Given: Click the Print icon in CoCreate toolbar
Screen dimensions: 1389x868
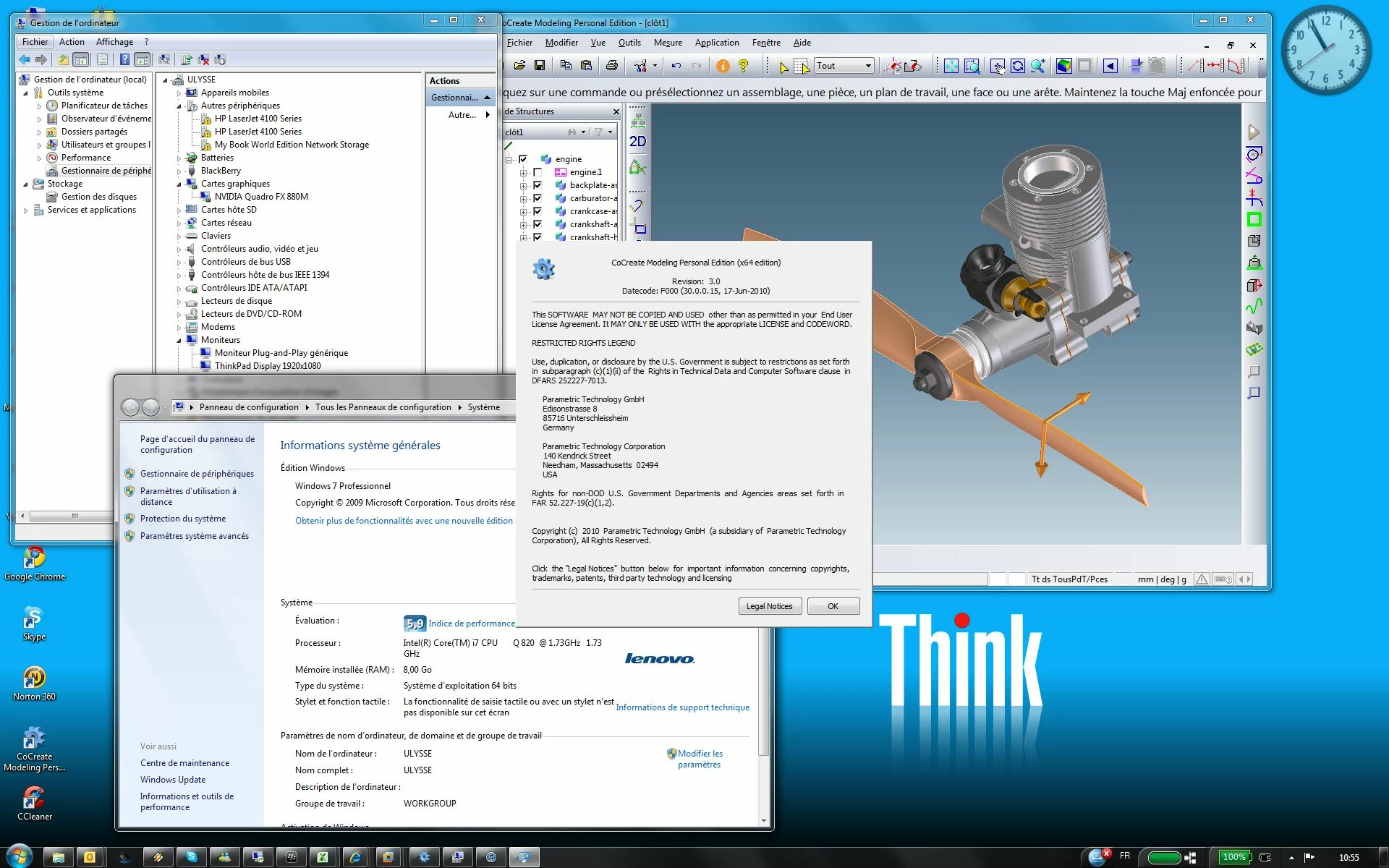Looking at the screenshot, I should pos(612,66).
